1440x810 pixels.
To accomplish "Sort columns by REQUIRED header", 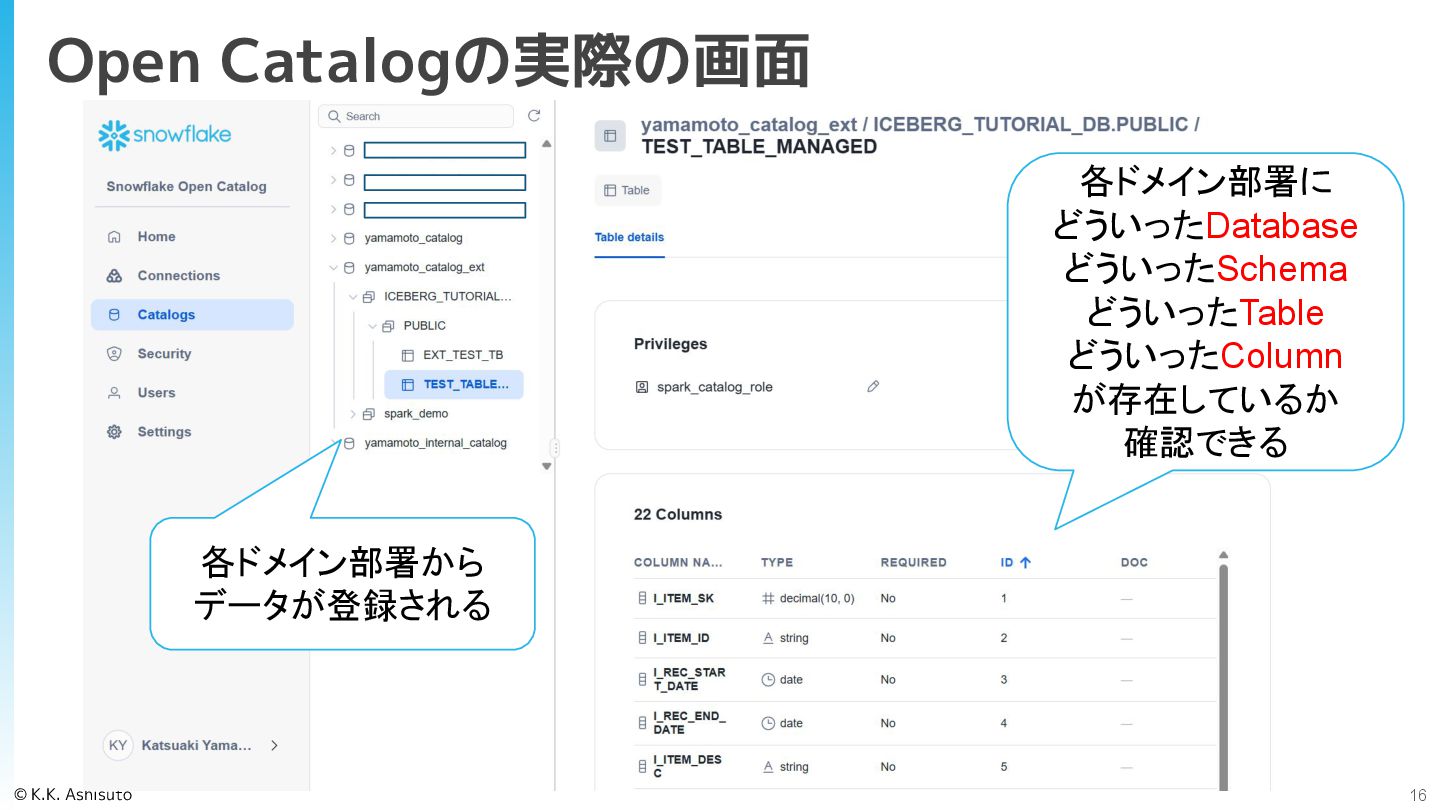I will coord(913,562).
